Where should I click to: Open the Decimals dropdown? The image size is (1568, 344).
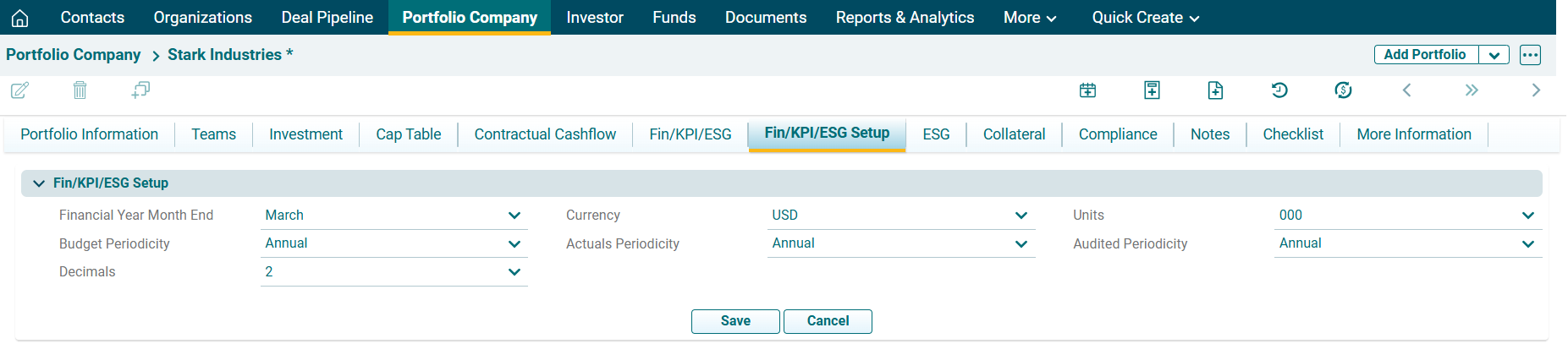pyautogui.click(x=514, y=272)
